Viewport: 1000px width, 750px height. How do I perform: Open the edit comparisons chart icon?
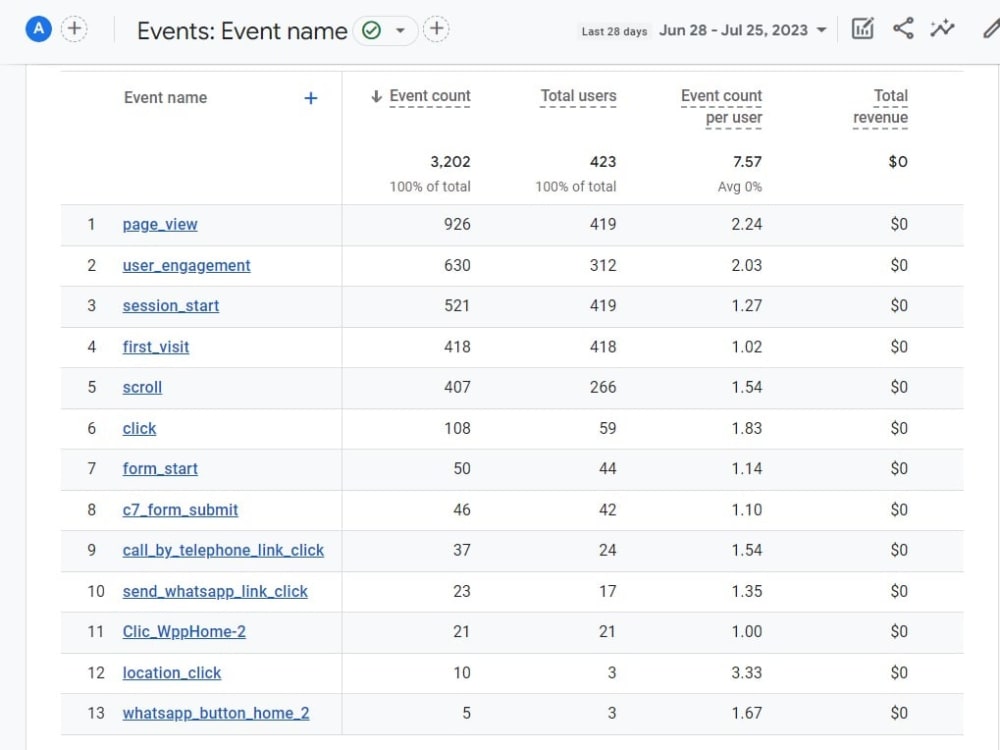862,29
